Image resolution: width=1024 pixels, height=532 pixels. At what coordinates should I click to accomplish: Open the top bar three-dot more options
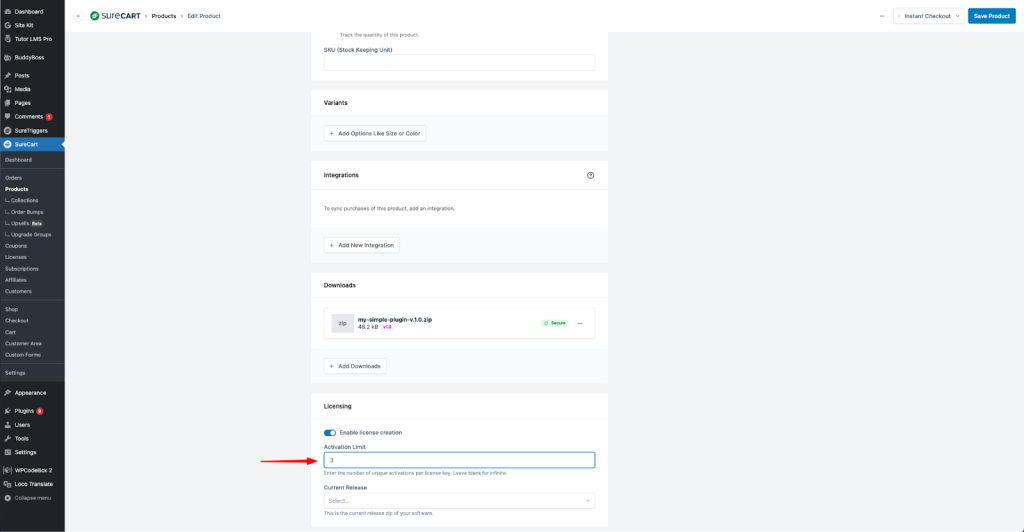881,16
